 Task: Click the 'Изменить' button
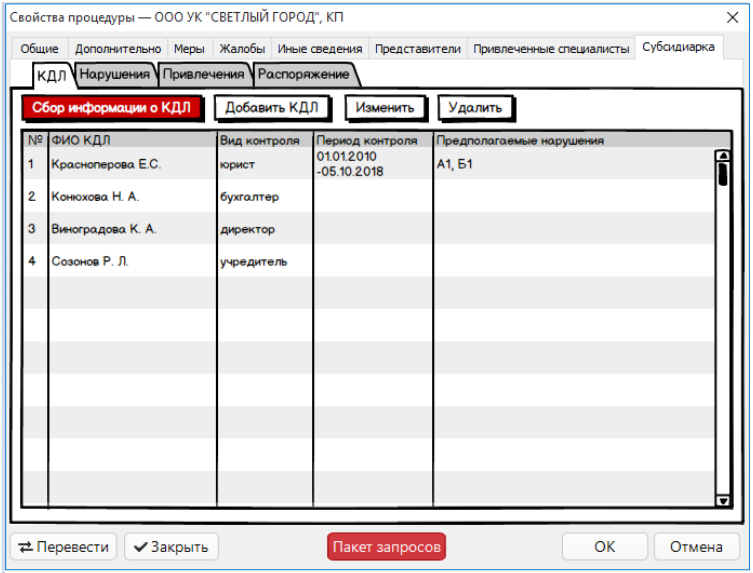pos(385,107)
